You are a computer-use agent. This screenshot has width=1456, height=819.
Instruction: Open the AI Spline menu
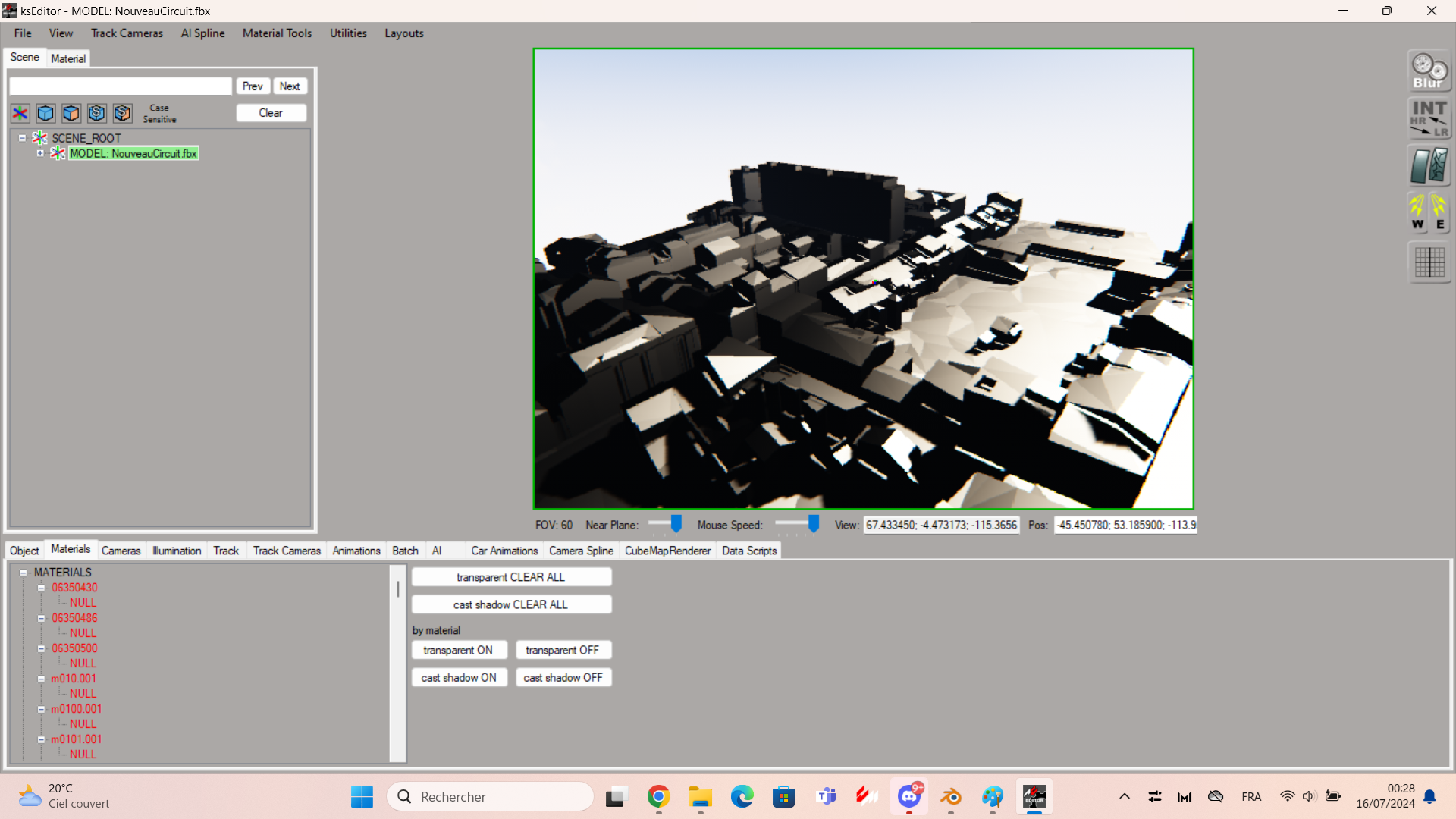coord(202,33)
